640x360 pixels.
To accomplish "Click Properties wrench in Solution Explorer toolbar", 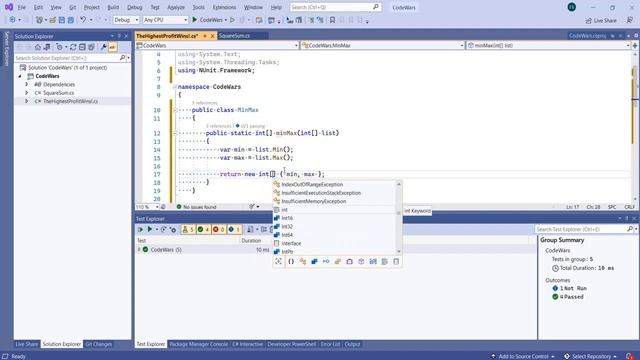I will tap(104, 47).
